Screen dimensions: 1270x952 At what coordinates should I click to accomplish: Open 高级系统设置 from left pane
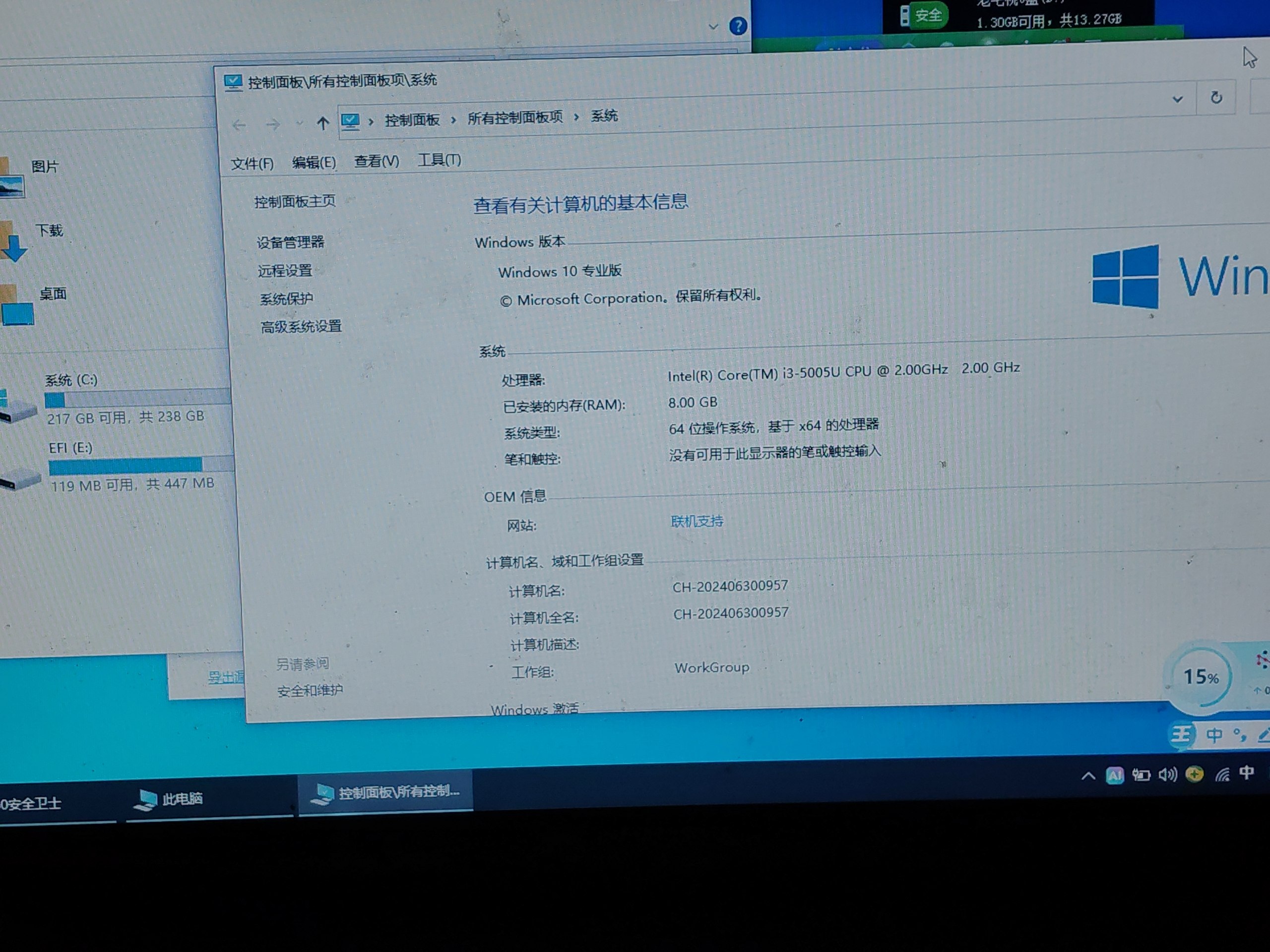point(302,327)
